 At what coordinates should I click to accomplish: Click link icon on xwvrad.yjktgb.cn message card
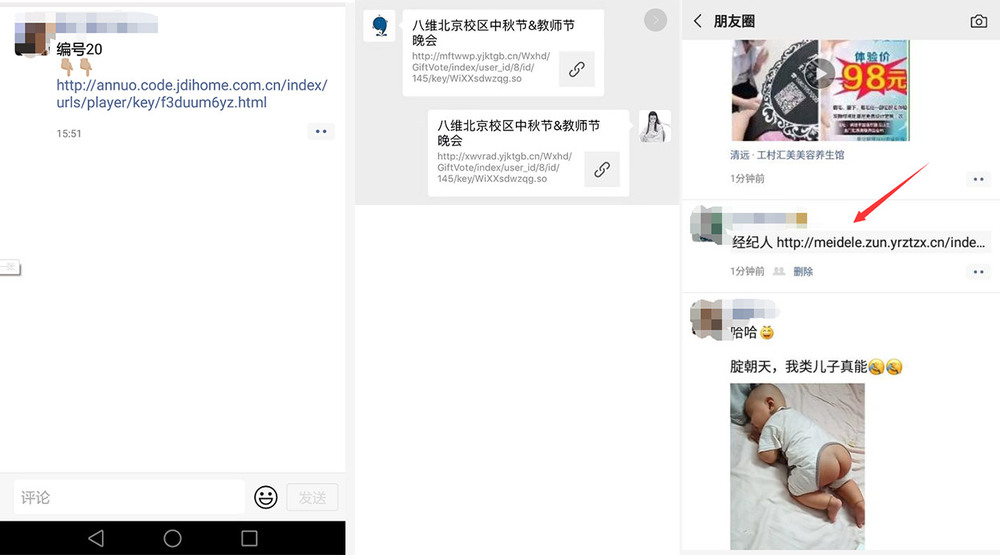coord(601,169)
